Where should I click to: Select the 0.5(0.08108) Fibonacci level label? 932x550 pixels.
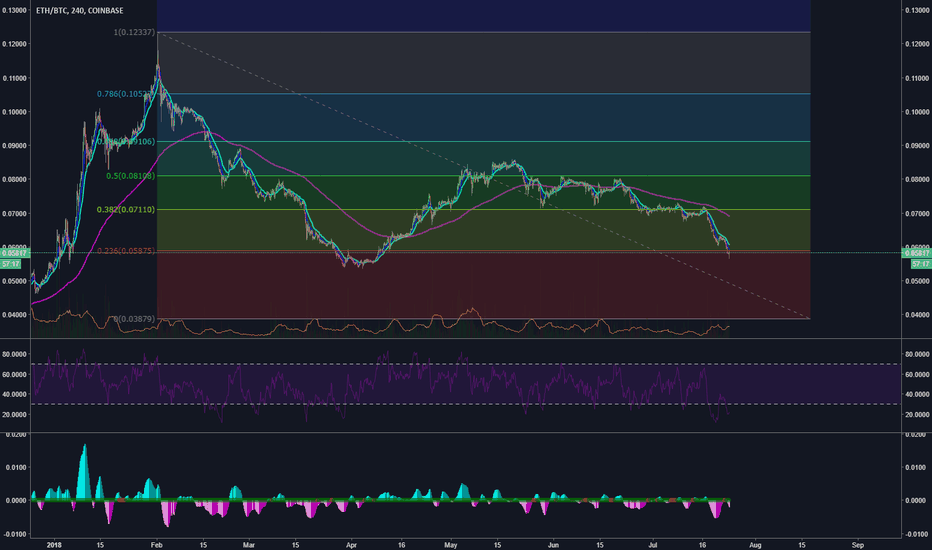coord(131,176)
